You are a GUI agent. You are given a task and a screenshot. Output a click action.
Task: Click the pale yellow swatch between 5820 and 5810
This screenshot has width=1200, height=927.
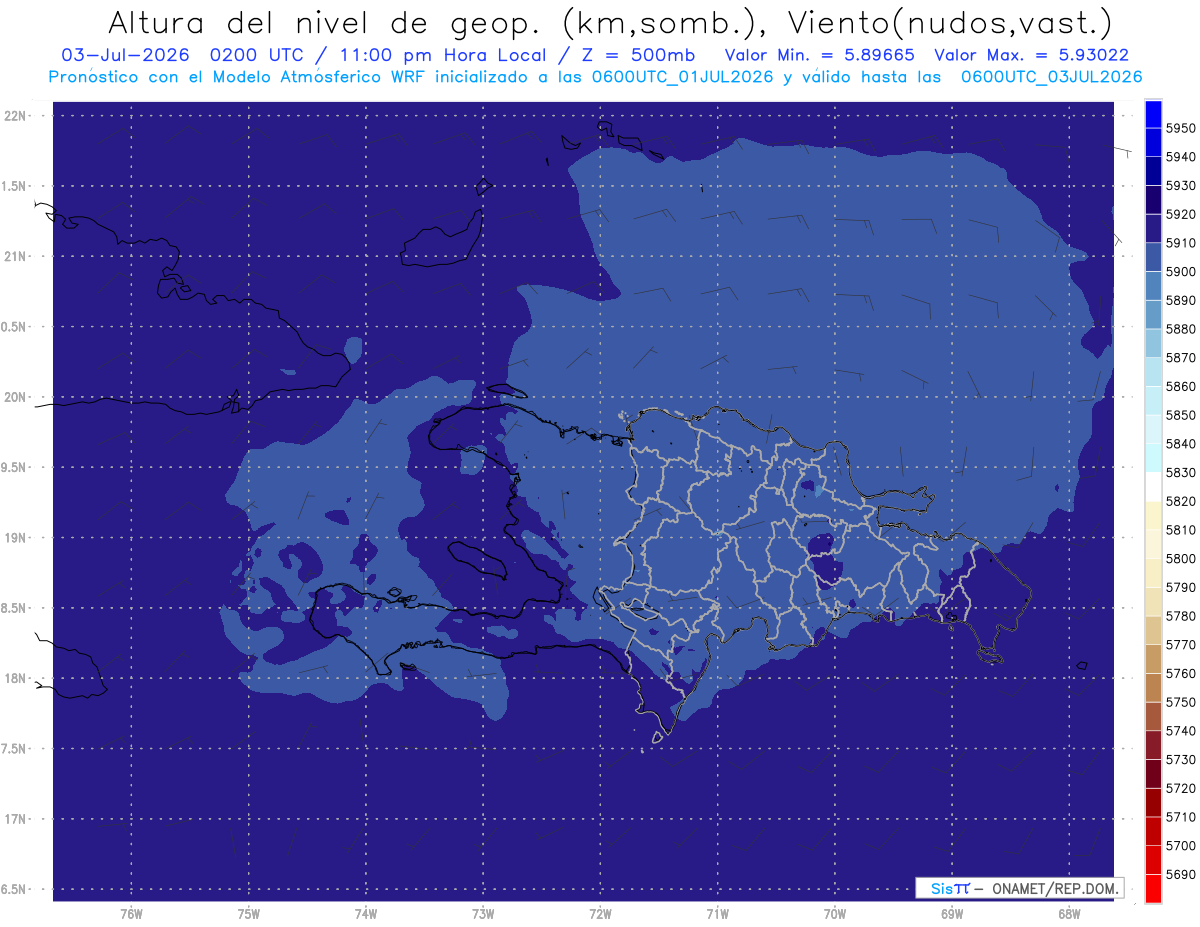pyautogui.click(x=1153, y=516)
